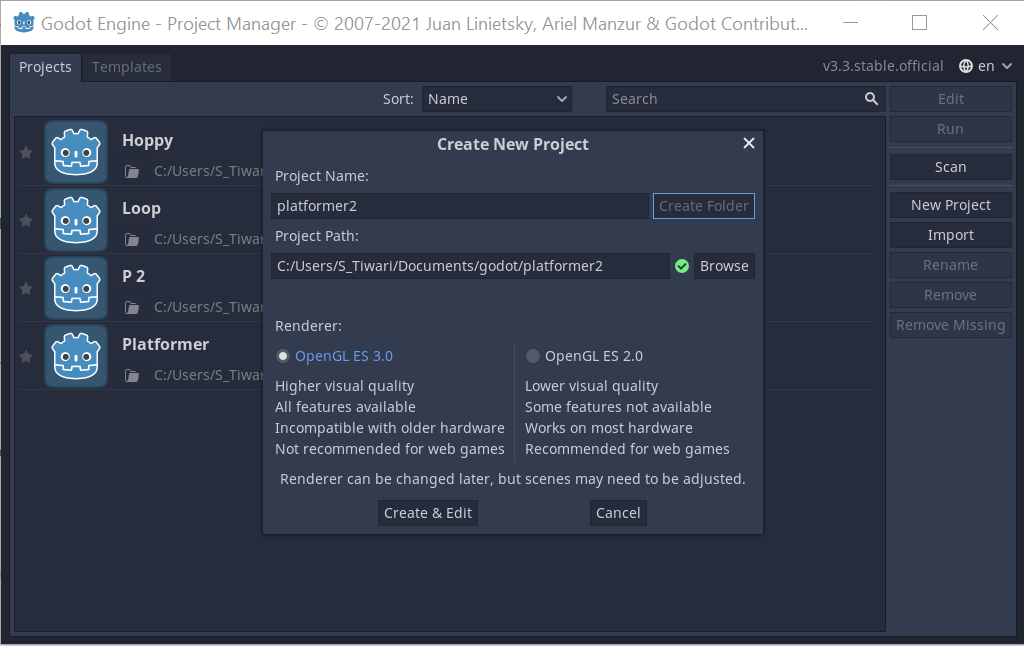The width and height of the screenshot is (1024, 646).
Task: Click the green valid path checkmark
Action: point(682,266)
